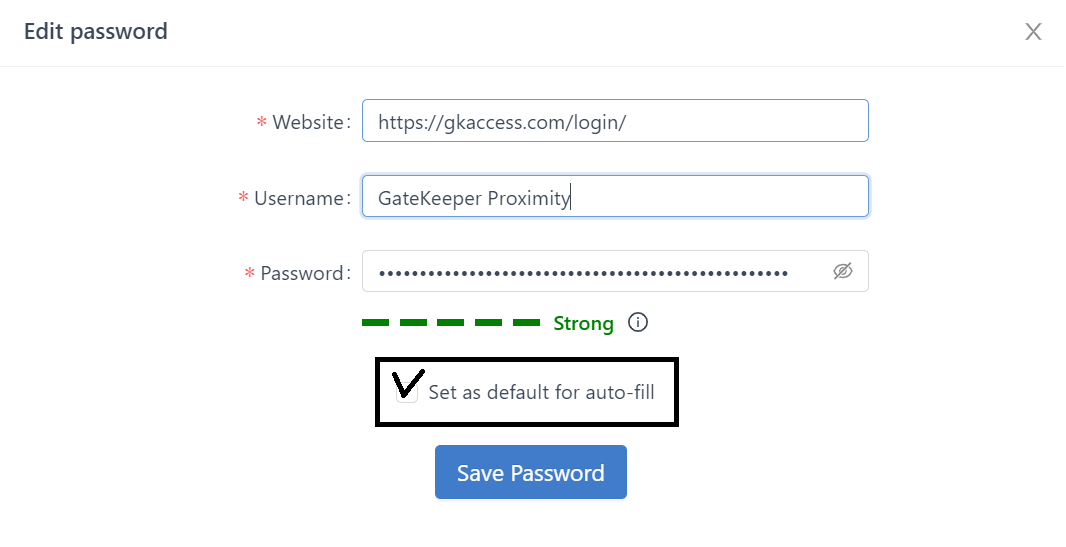This screenshot has height=547, width=1066.
Task: Click the Password field label
Action: pos(302,273)
